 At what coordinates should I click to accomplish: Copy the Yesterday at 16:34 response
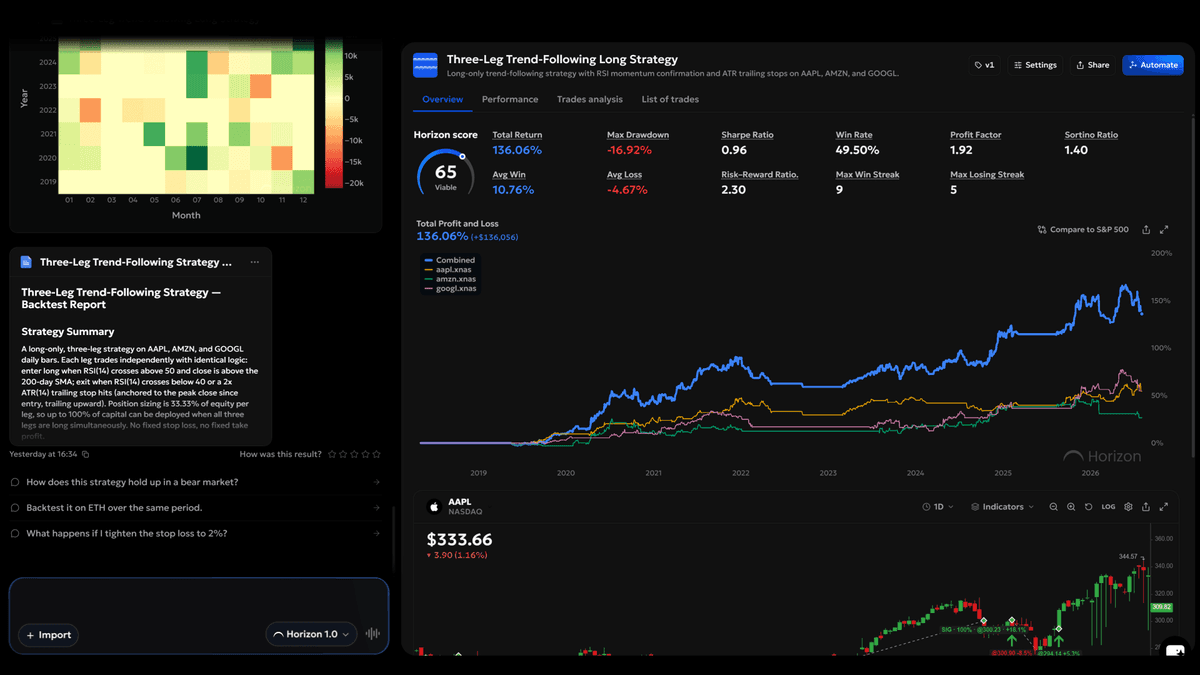pos(86,454)
